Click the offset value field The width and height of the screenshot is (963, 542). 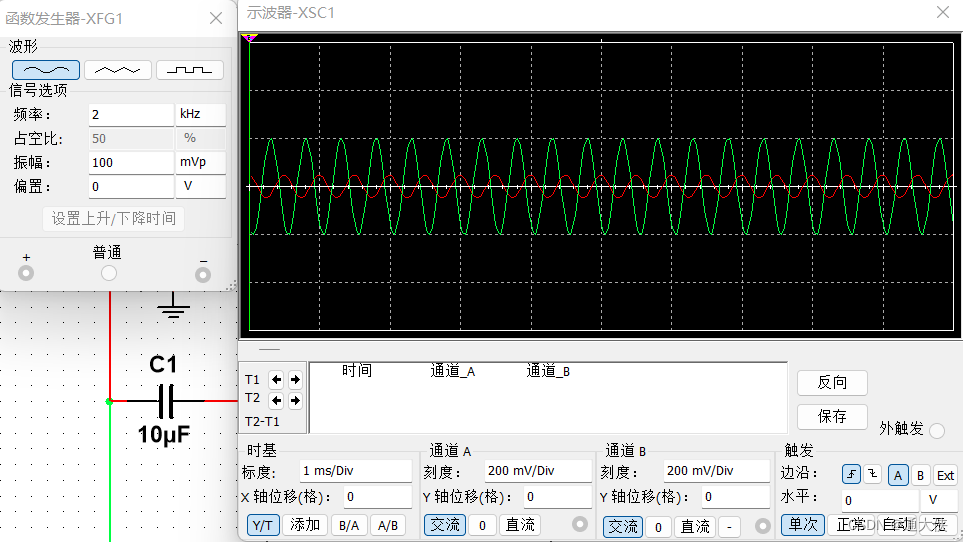tap(131, 186)
